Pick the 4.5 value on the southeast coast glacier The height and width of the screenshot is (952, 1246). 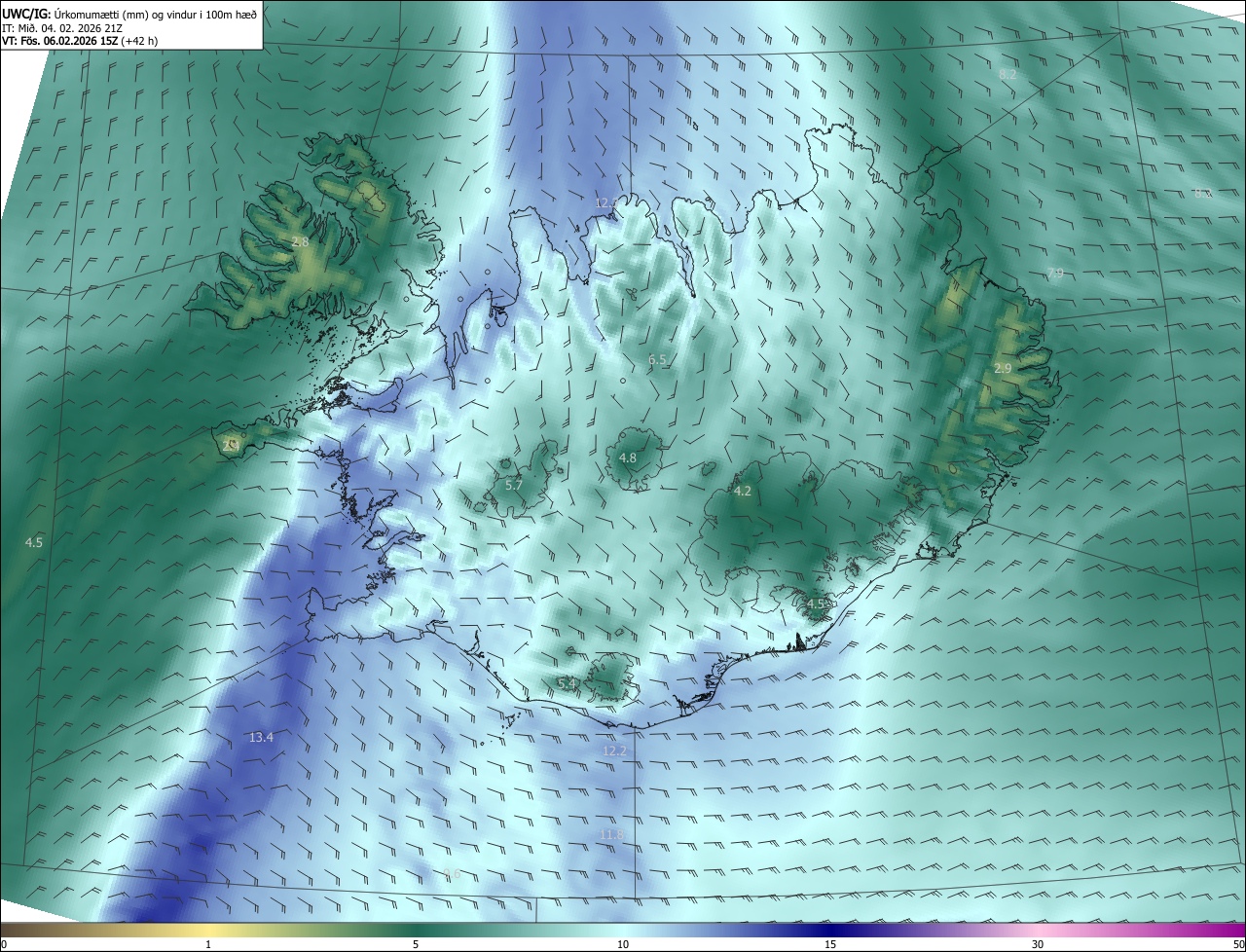[x=816, y=604]
